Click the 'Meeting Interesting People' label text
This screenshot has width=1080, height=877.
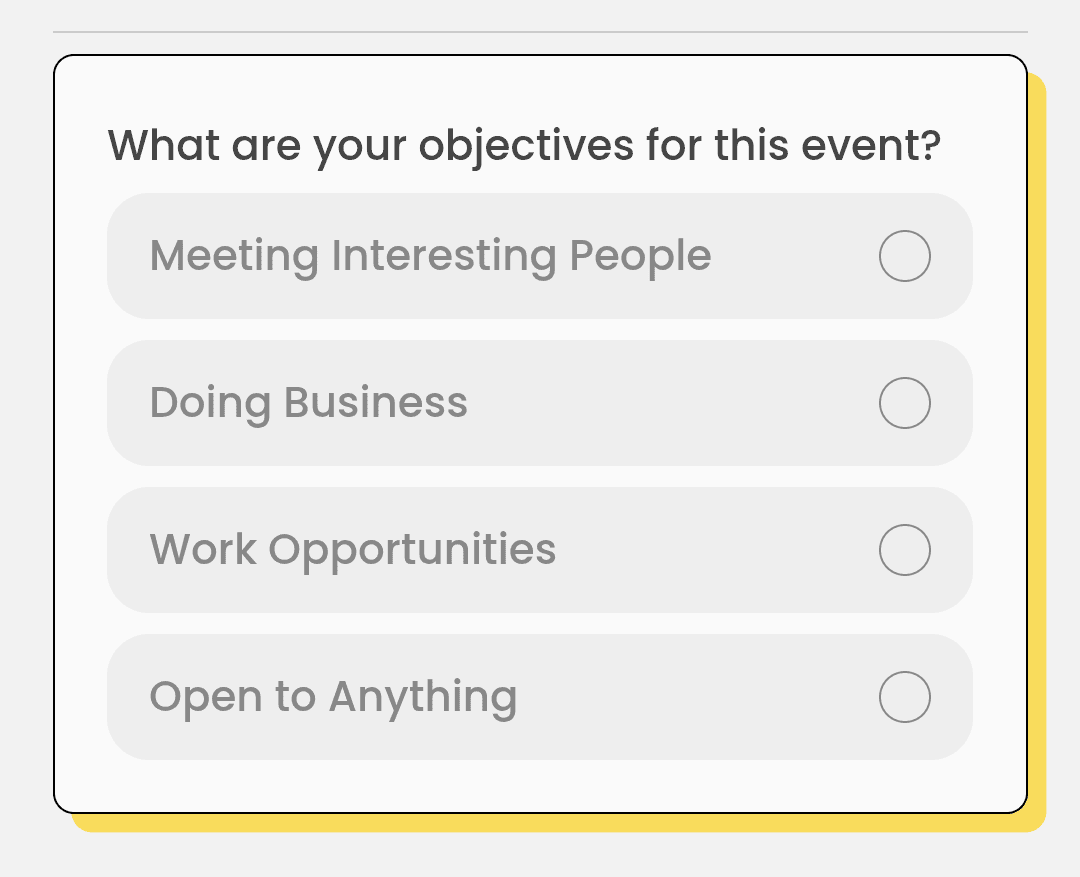tap(430, 256)
